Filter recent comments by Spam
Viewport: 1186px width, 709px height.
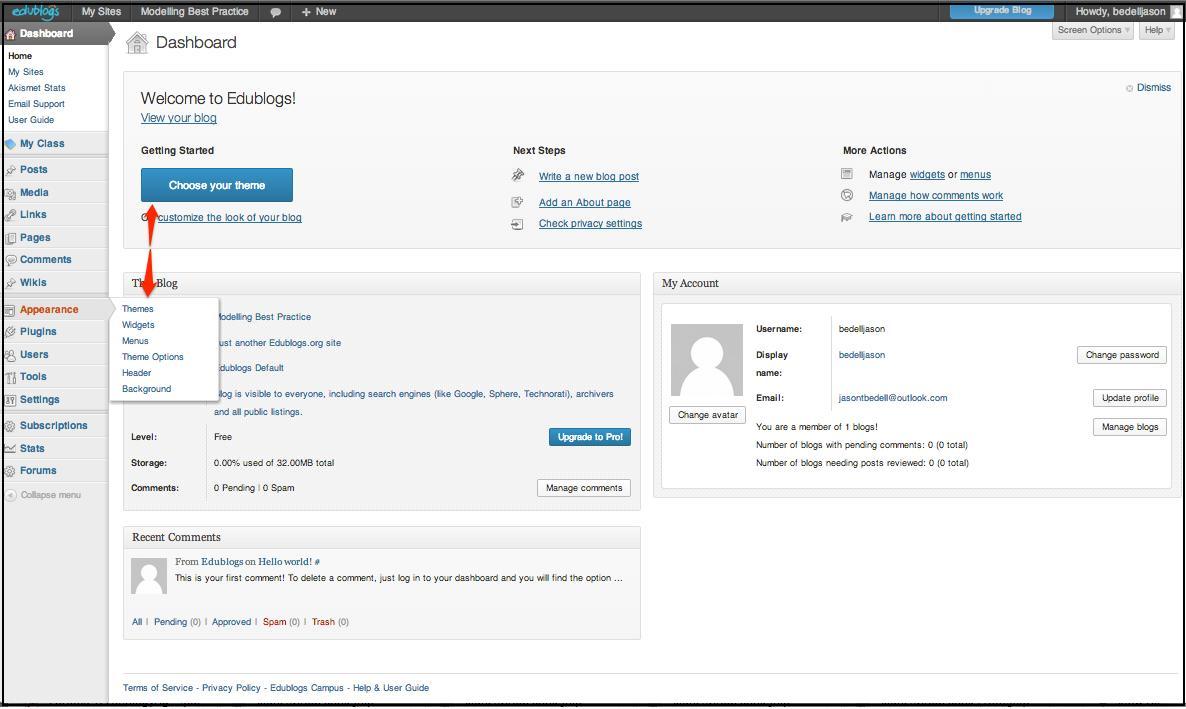pos(275,622)
